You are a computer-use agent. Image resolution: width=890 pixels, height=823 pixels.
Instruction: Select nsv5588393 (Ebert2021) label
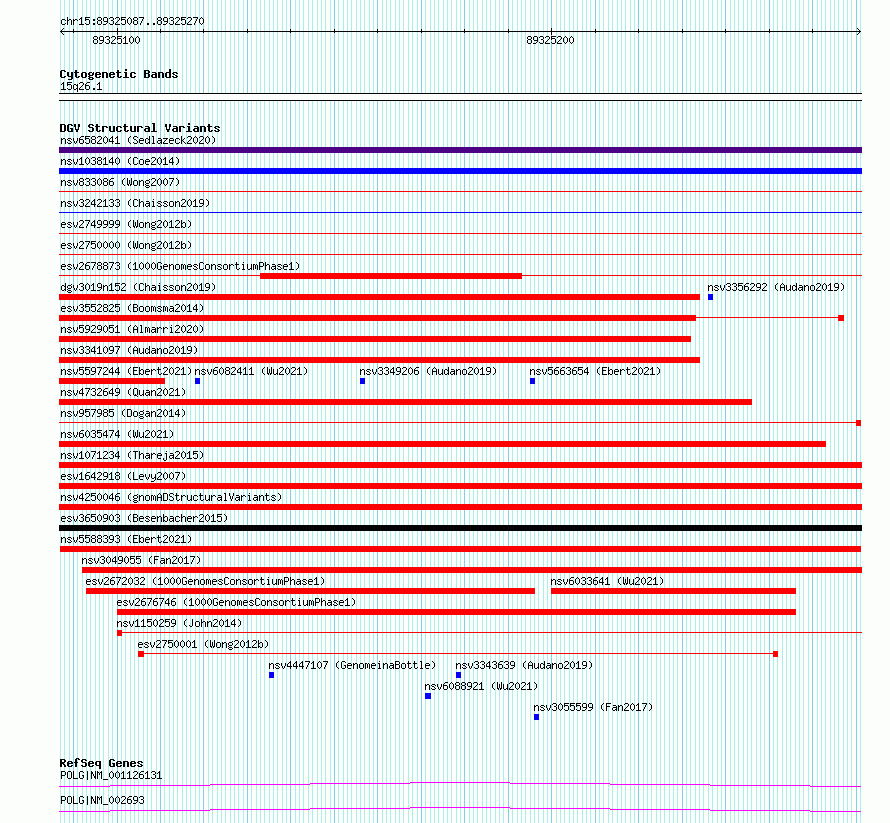pos(126,539)
